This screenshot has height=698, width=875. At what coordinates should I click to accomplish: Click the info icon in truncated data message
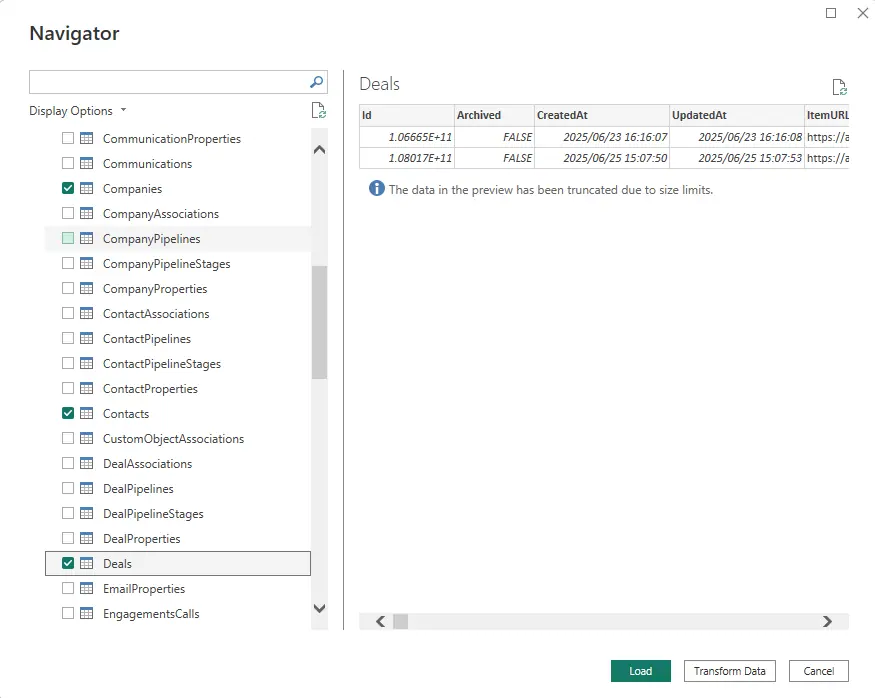pyautogui.click(x=376, y=189)
